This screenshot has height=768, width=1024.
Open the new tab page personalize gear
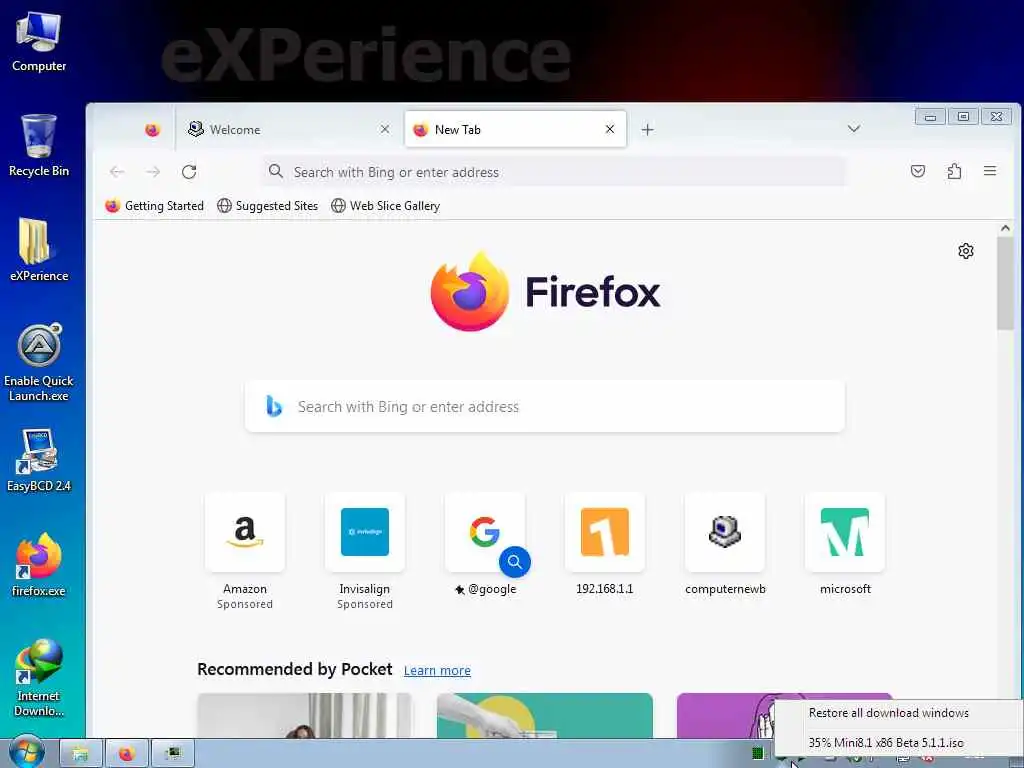pos(966,251)
